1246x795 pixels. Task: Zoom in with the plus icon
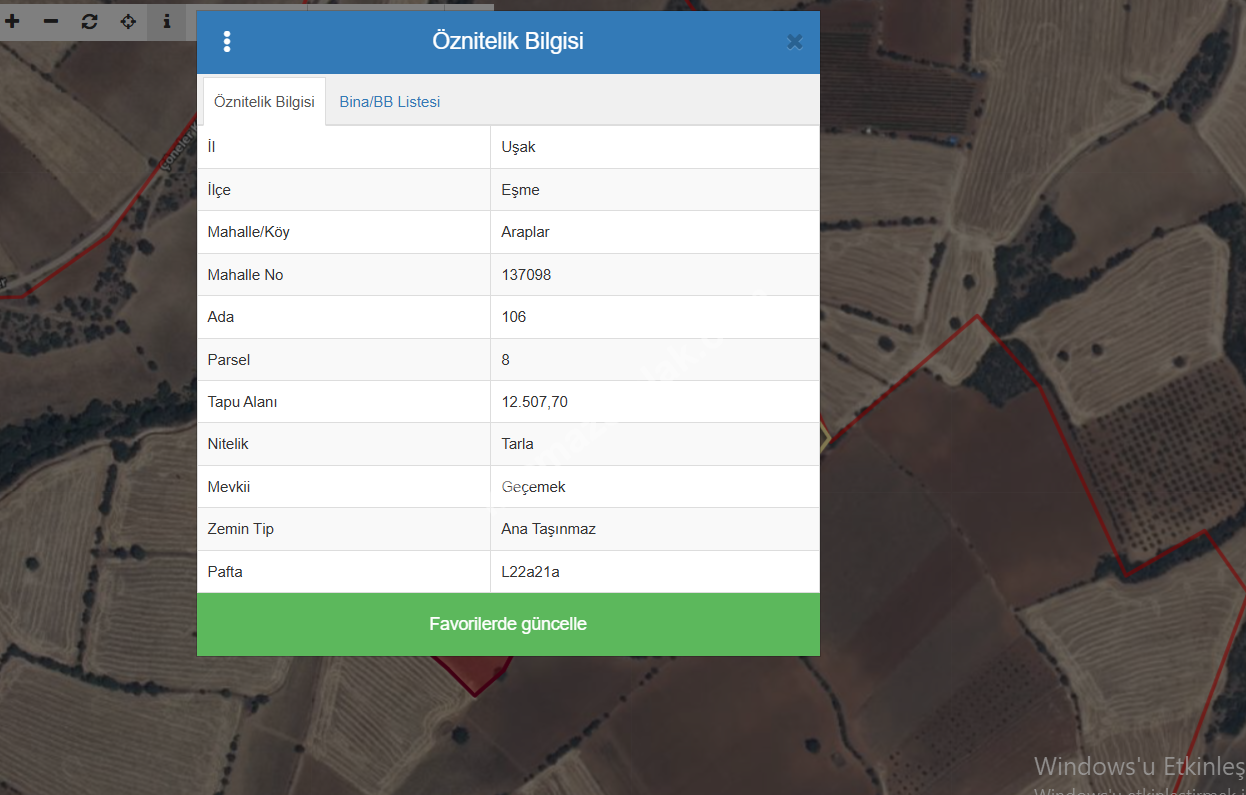click(x=13, y=21)
